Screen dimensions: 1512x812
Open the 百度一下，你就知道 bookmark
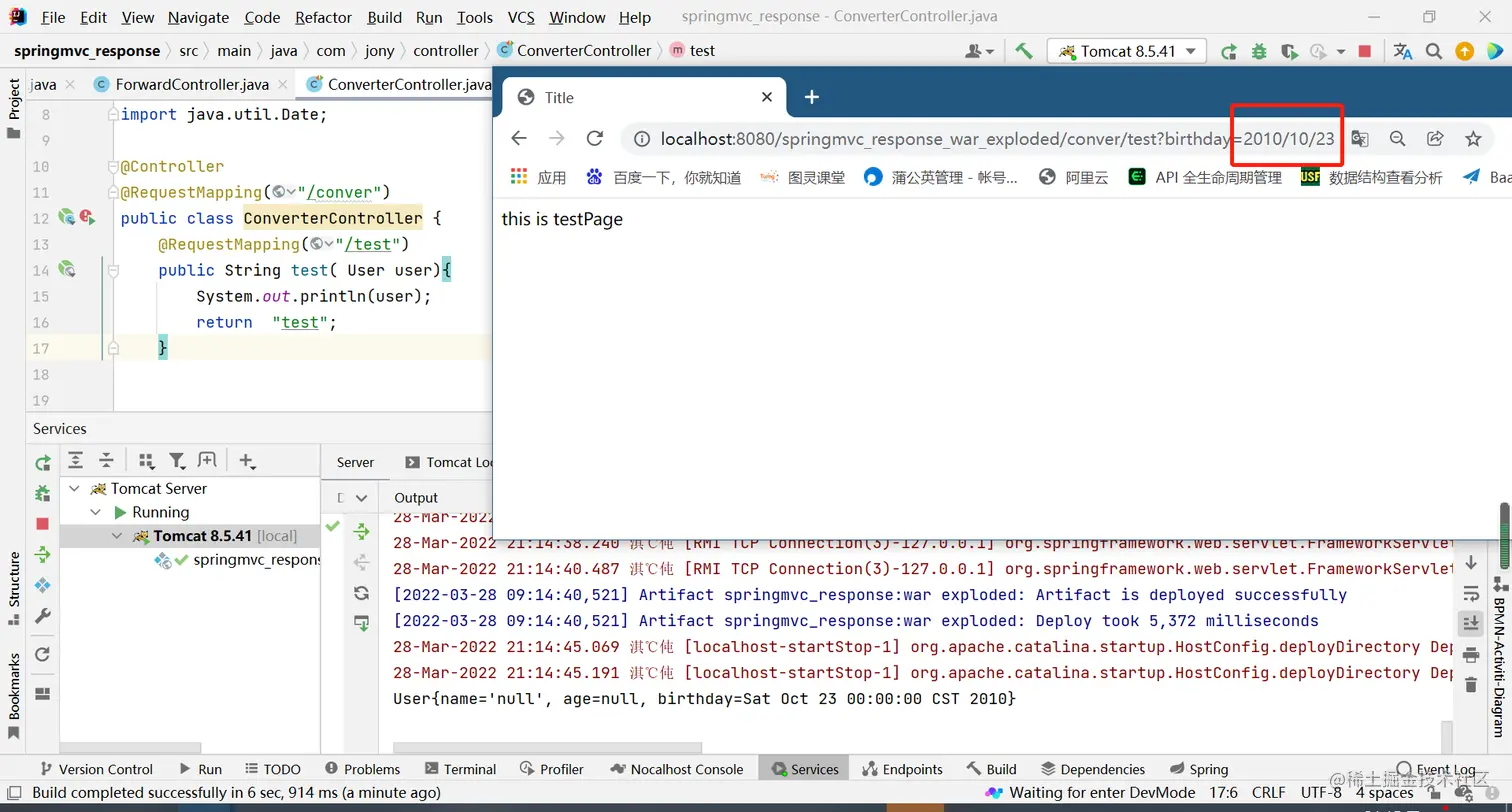coord(664,177)
